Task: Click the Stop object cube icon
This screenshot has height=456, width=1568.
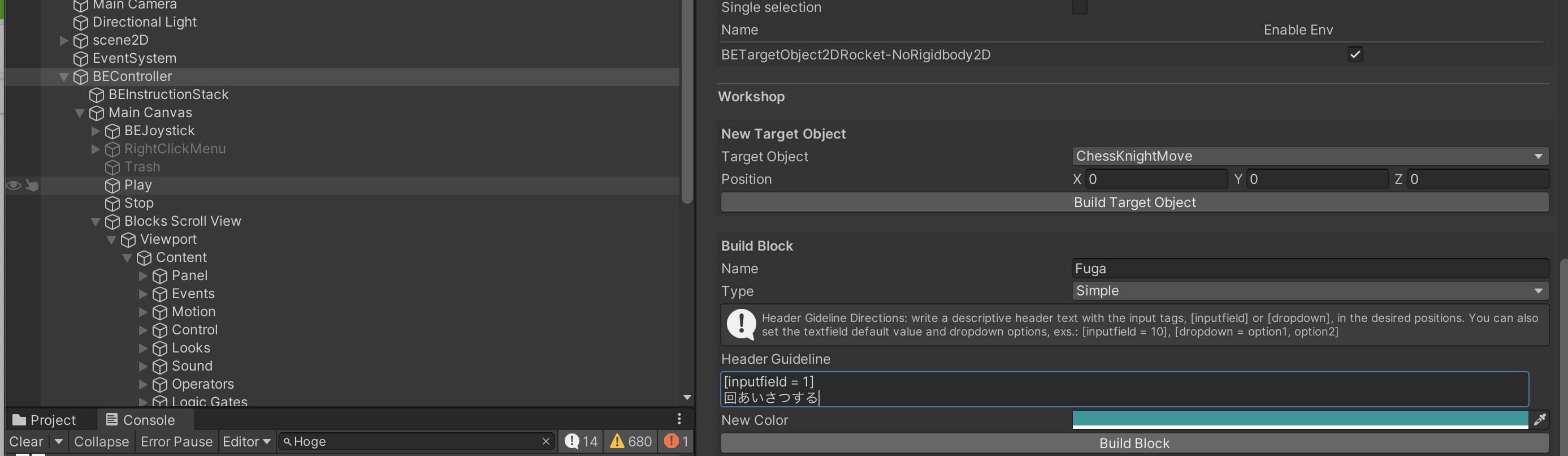Action: 112,204
